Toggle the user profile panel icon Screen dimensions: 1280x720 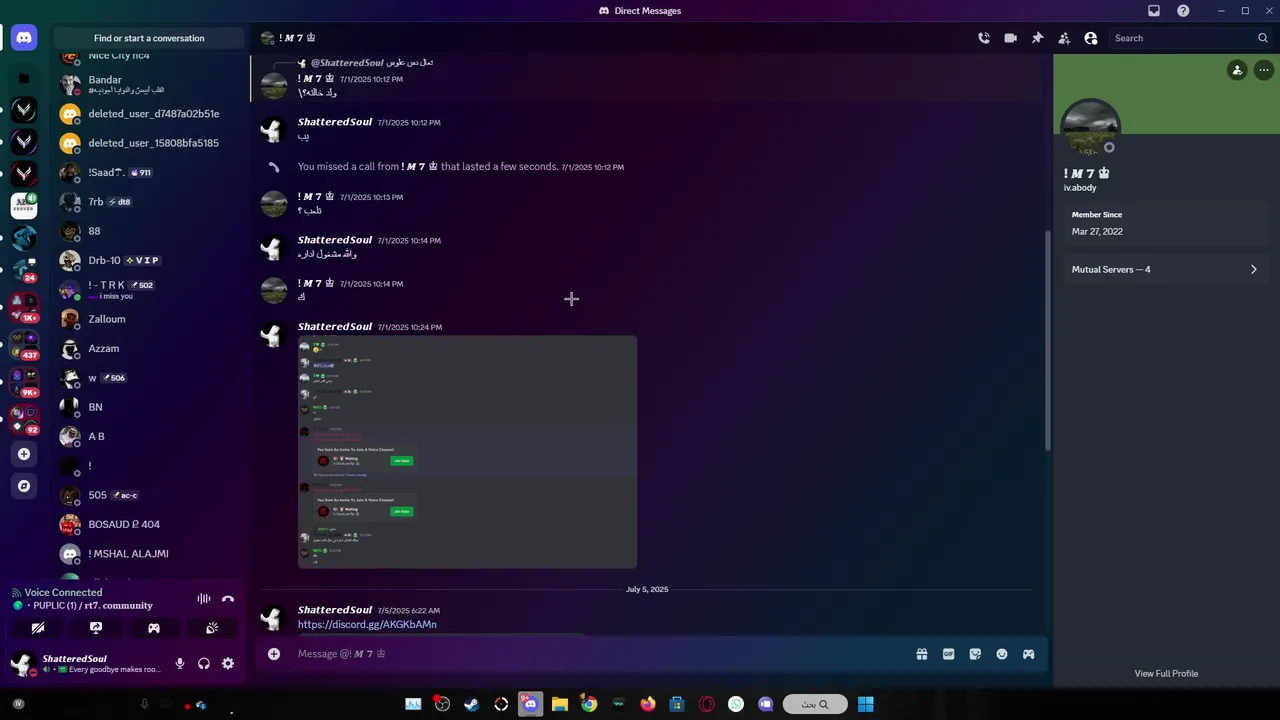1091,38
